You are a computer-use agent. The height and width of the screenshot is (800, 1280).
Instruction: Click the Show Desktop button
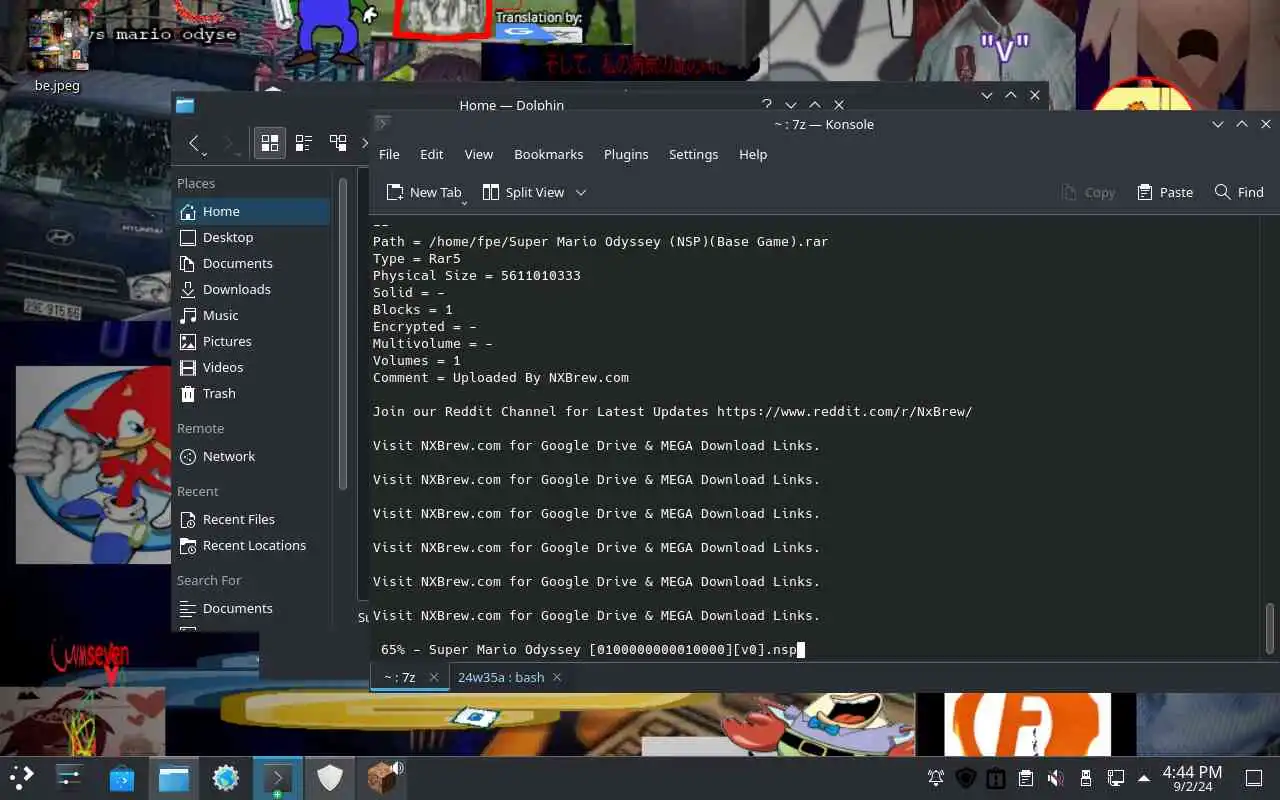(x=1254, y=778)
